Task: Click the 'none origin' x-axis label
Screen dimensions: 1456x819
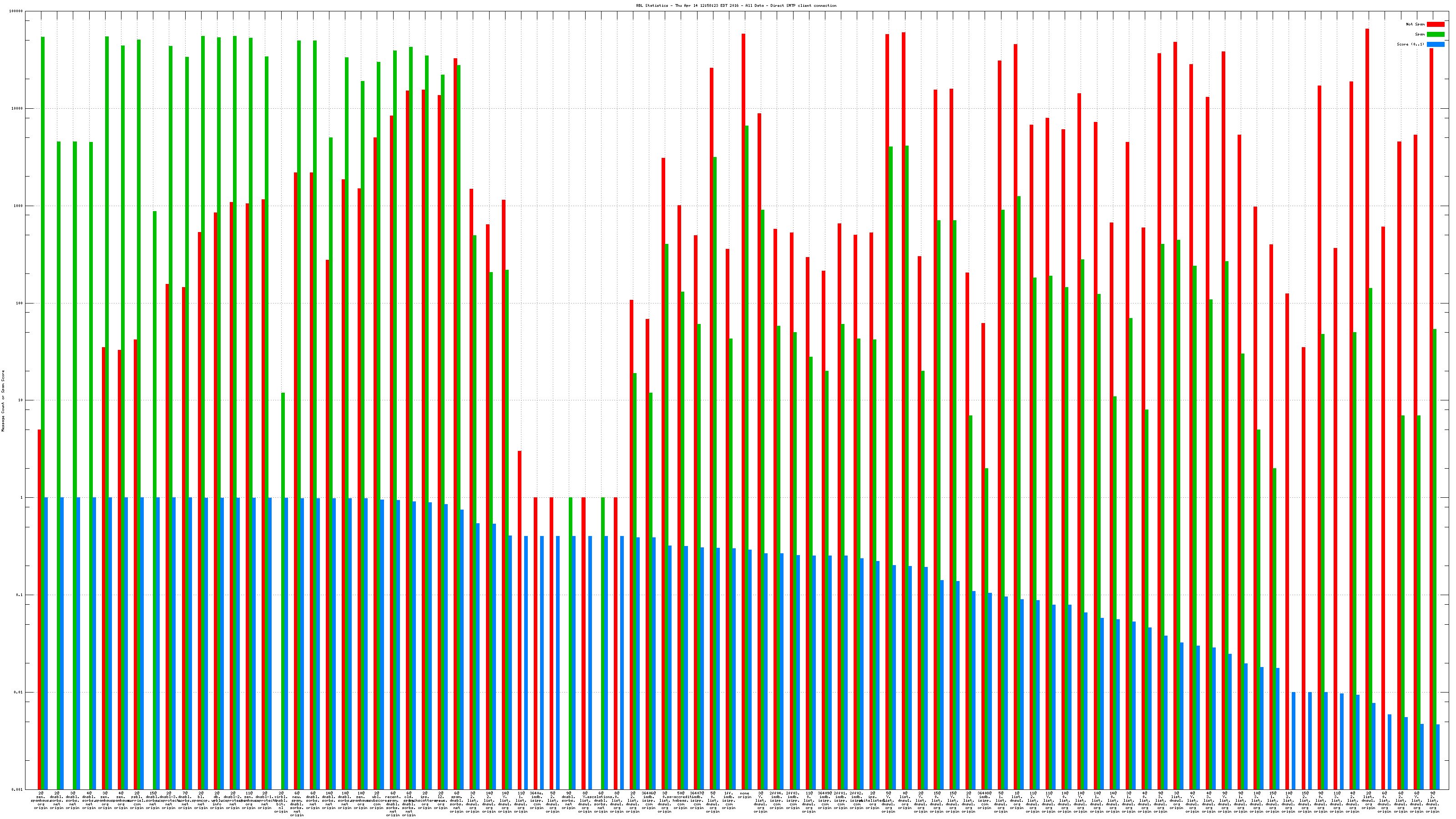Action: (x=744, y=795)
